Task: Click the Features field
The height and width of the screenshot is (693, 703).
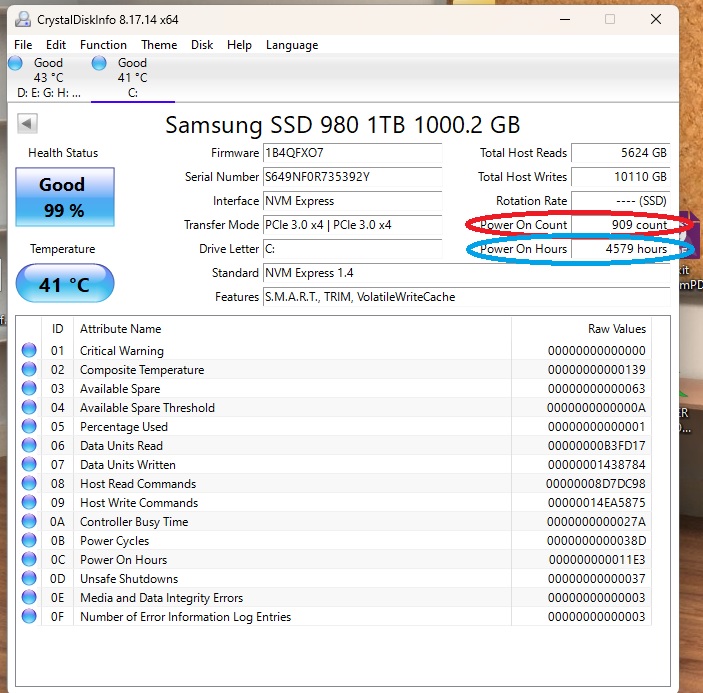Action: pos(466,297)
